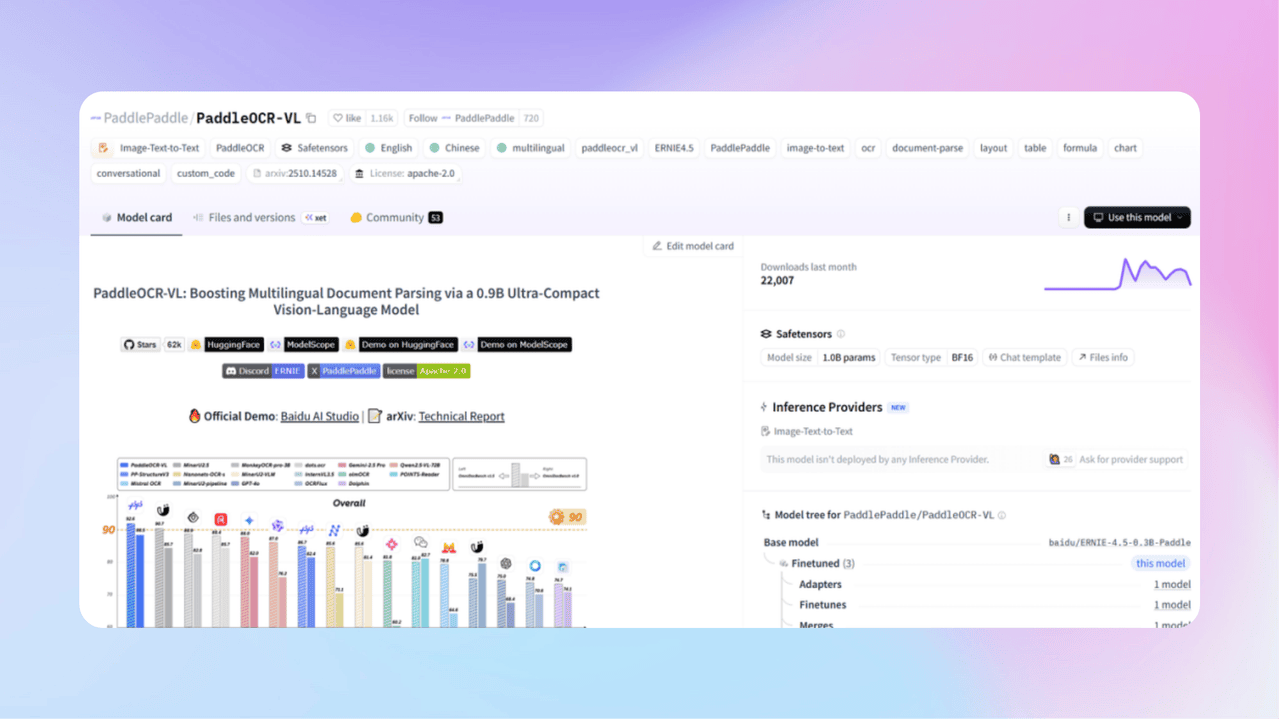Screen dimensions: 1280x720
Task: Expand the Use this model dropdown
Action: point(1137,217)
